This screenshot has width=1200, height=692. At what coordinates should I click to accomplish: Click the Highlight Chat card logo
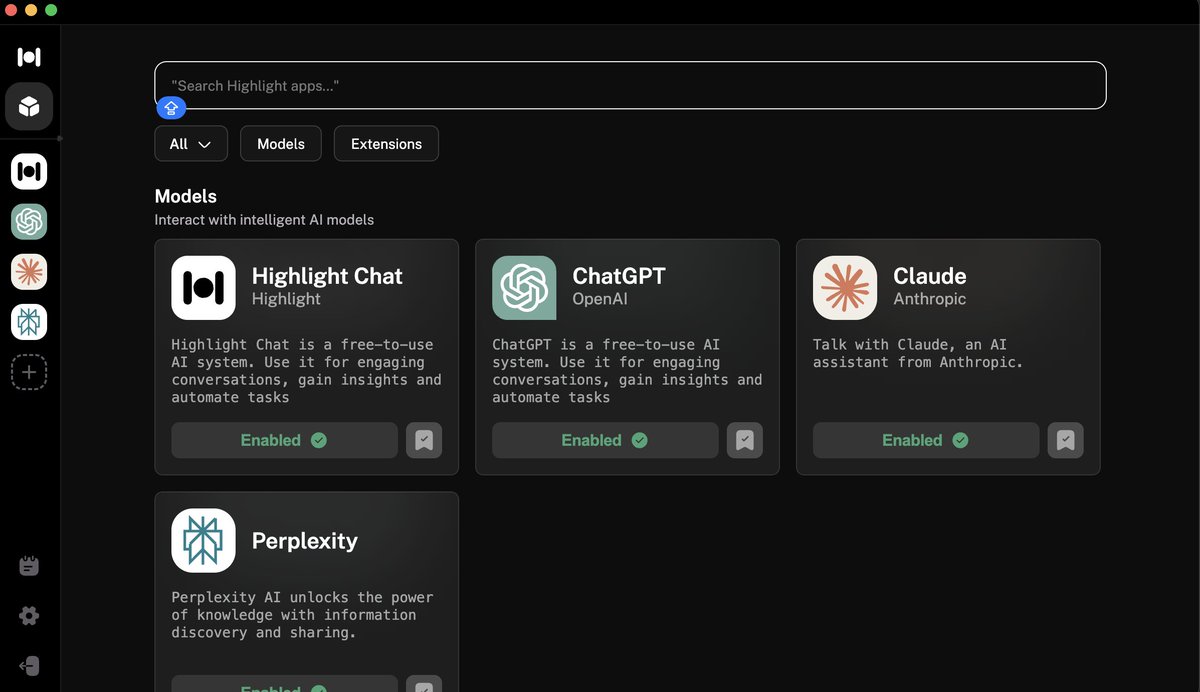(x=203, y=288)
